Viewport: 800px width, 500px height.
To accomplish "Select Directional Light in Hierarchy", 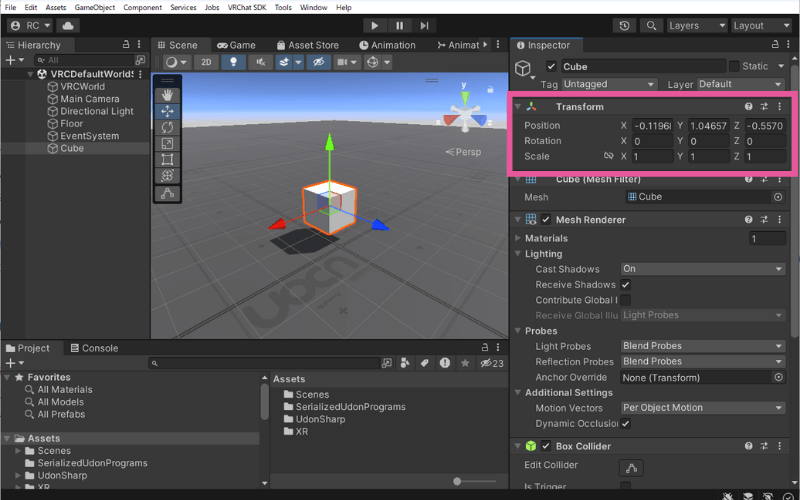I will tap(96, 111).
